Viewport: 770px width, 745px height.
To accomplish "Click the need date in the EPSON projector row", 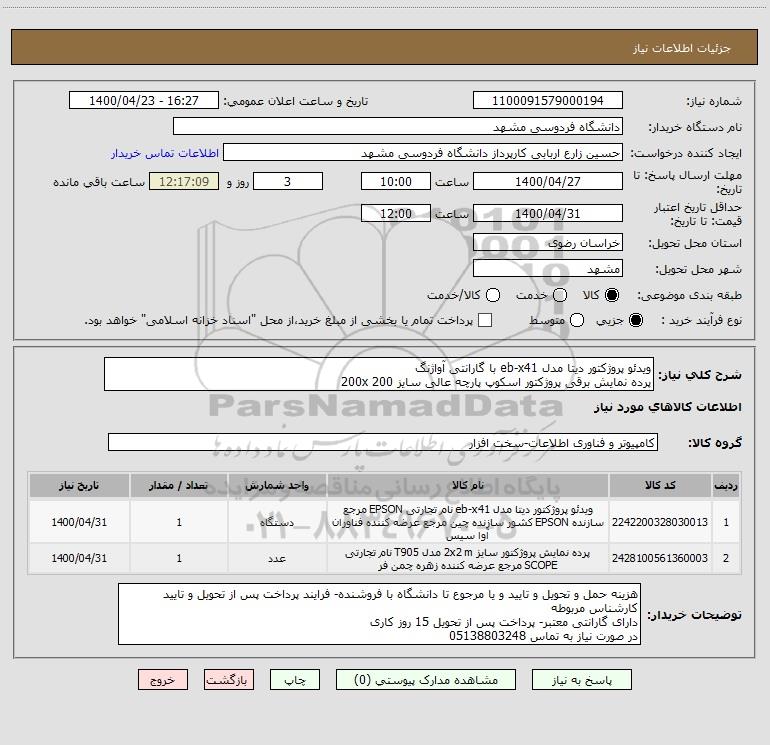I will [79, 522].
